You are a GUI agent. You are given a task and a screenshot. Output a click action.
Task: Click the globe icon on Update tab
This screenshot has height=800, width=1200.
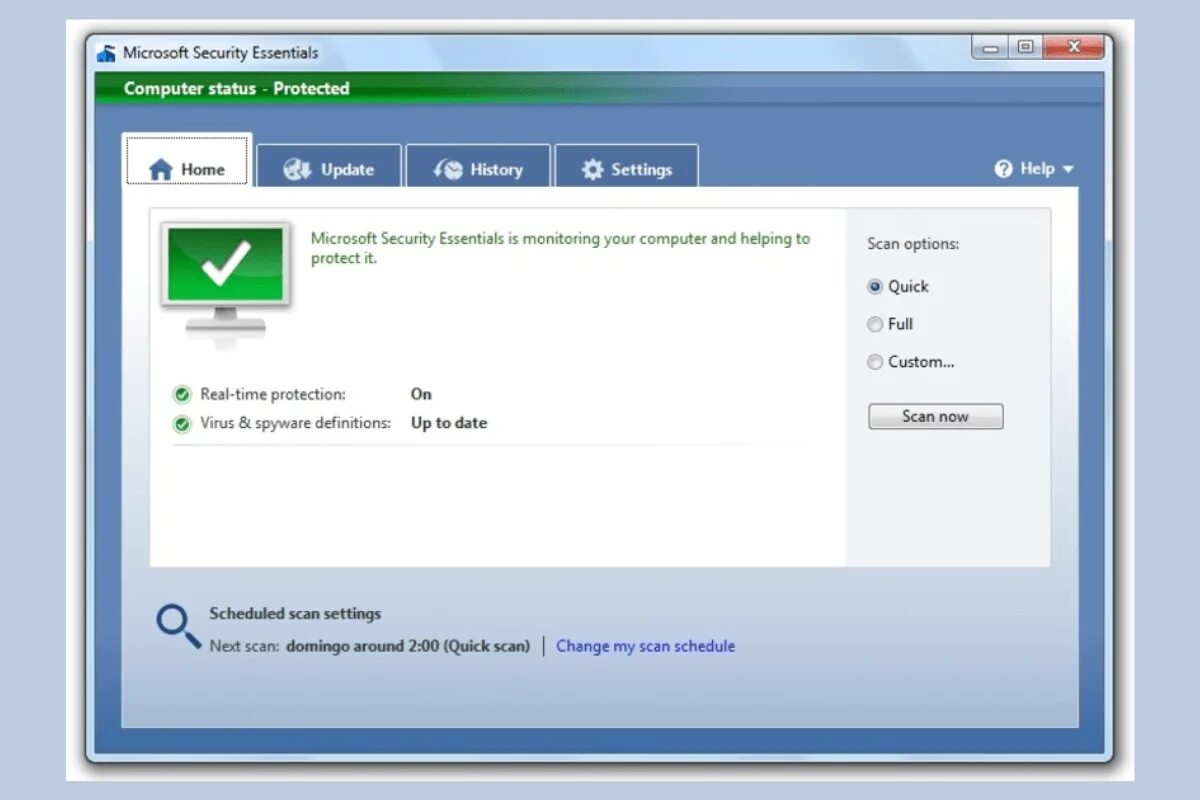tap(298, 169)
